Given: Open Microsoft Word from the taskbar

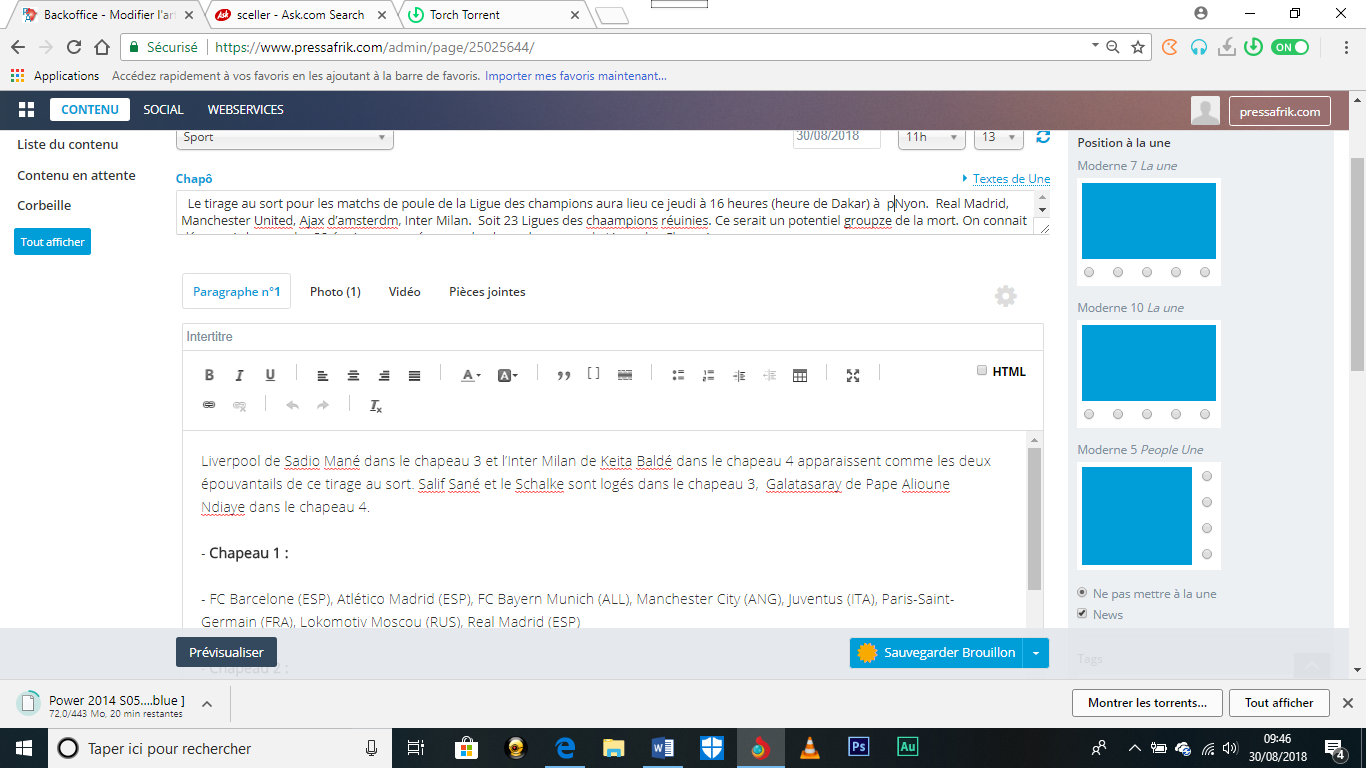Looking at the screenshot, I should point(662,748).
